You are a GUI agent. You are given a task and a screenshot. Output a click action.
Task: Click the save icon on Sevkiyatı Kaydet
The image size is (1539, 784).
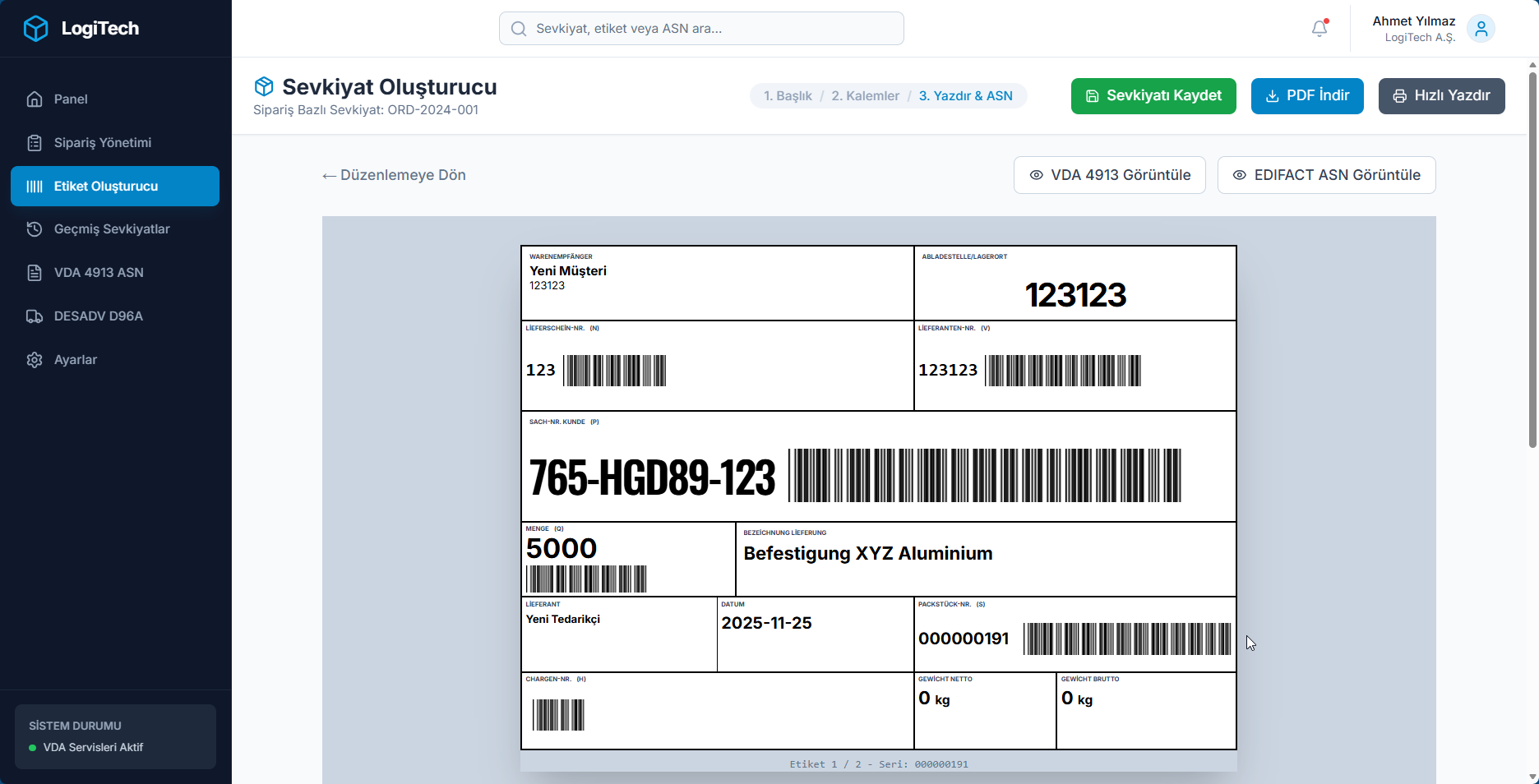click(1093, 96)
